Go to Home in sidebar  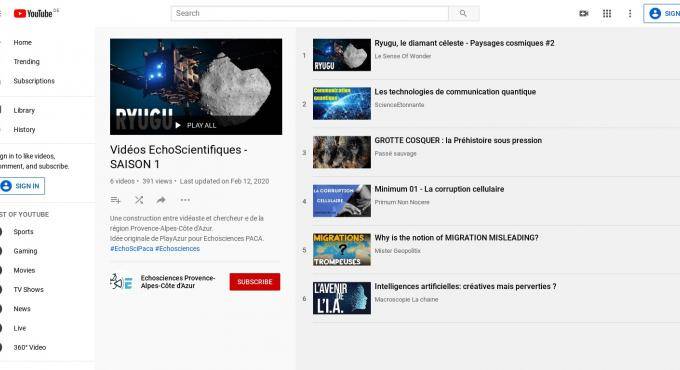pos(23,43)
